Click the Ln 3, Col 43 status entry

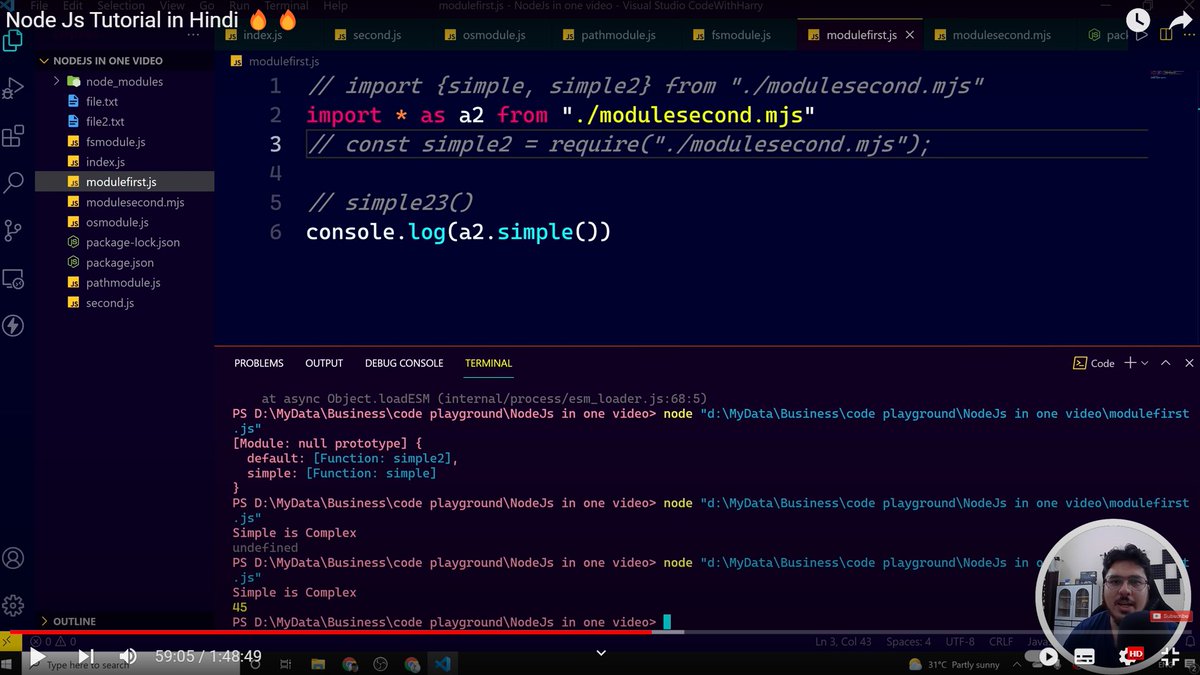click(843, 641)
